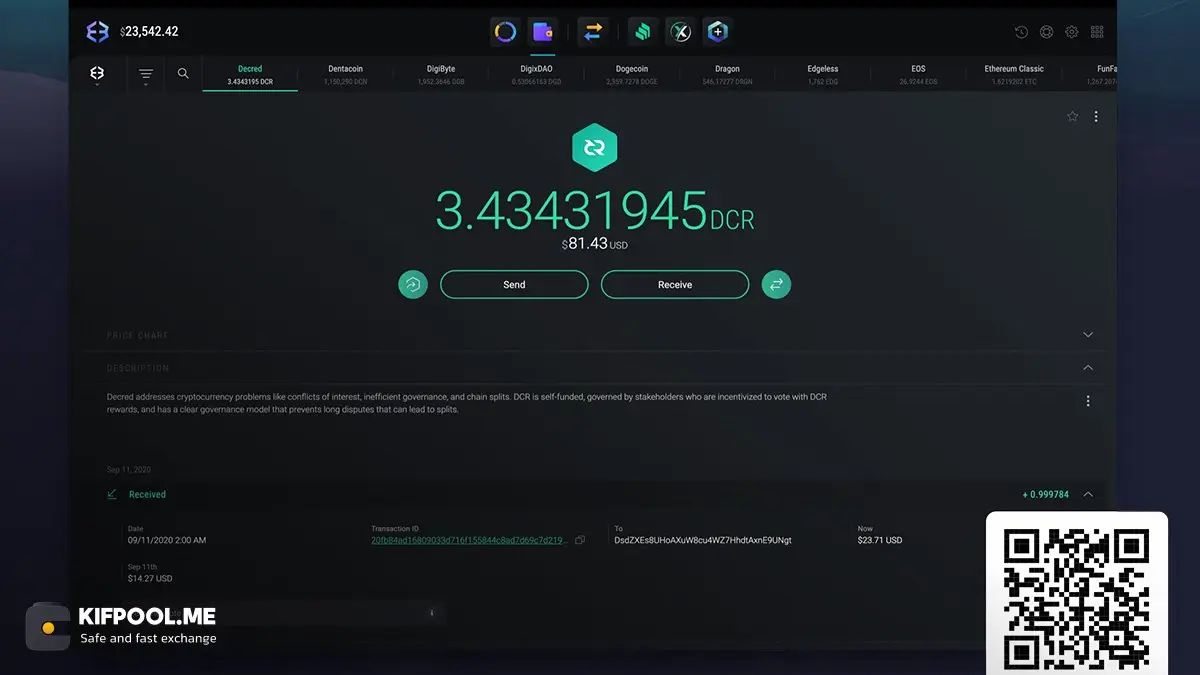Copy the transaction ID

pos(580,540)
